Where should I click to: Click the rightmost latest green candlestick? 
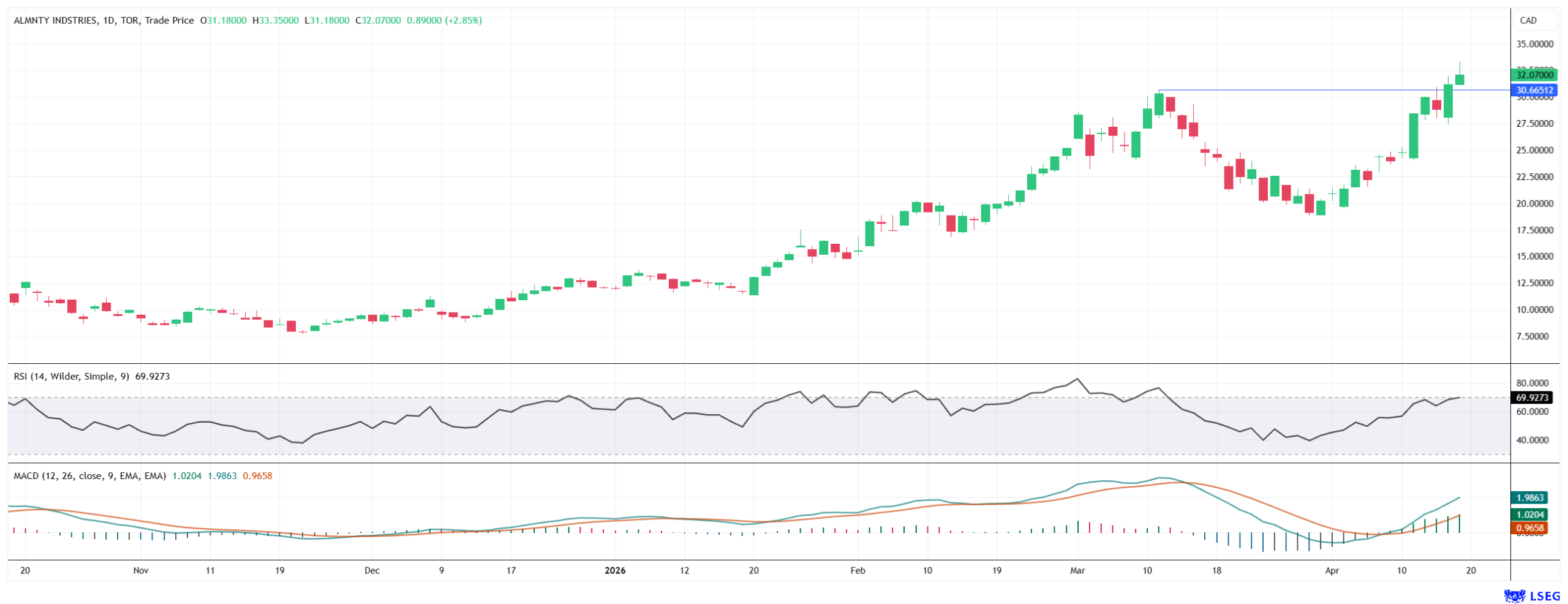point(1460,79)
